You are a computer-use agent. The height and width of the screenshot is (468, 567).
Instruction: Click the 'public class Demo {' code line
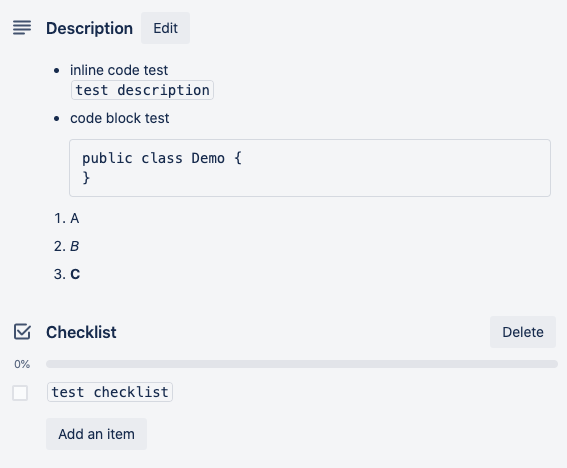[162, 158]
